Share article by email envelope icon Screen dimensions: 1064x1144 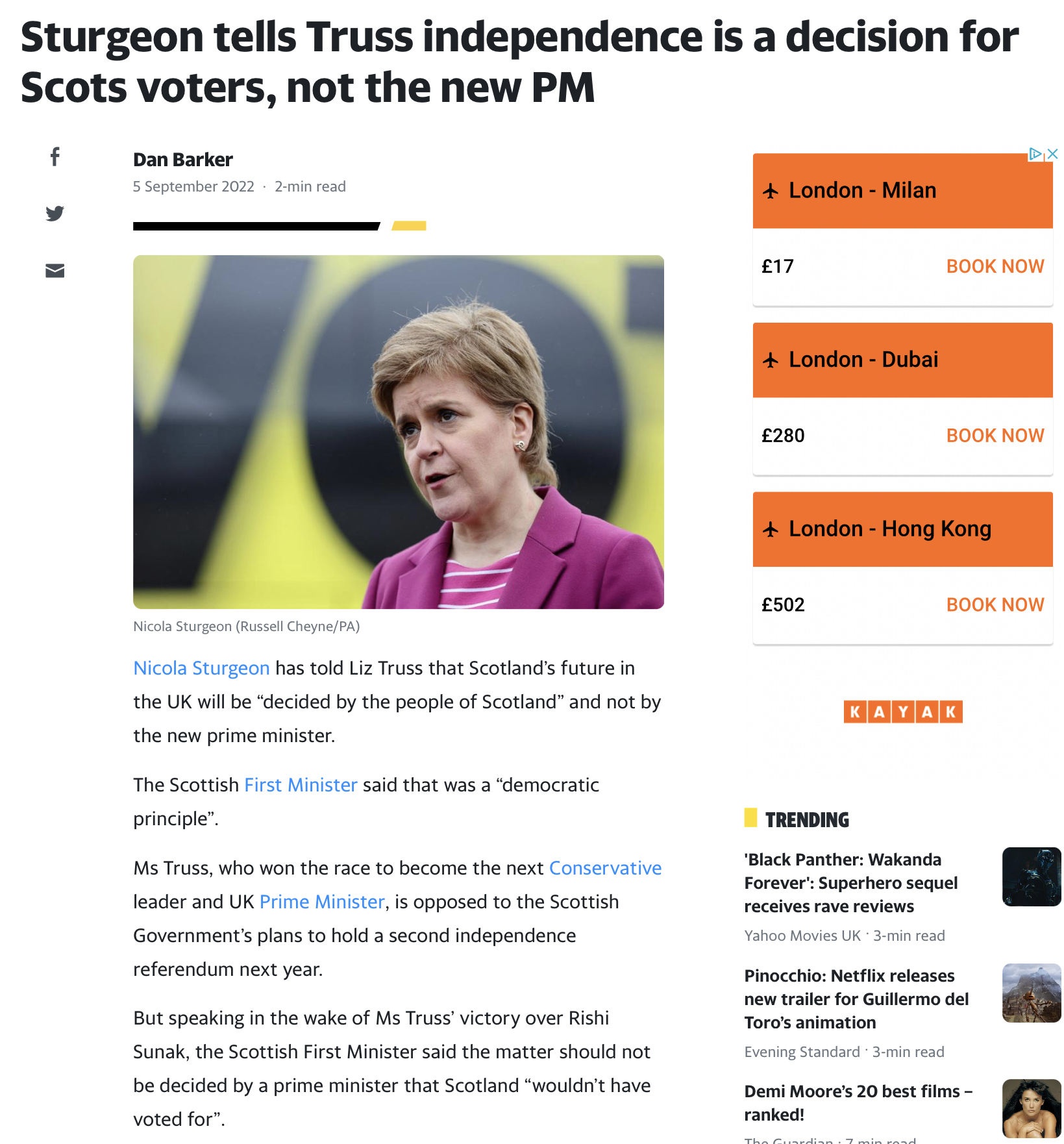(x=55, y=271)
